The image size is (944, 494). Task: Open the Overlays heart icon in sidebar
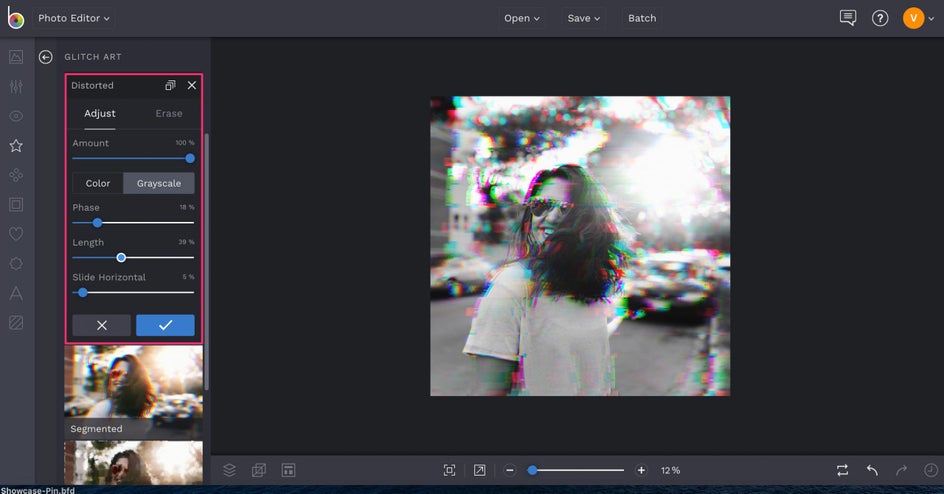(16, 234)
